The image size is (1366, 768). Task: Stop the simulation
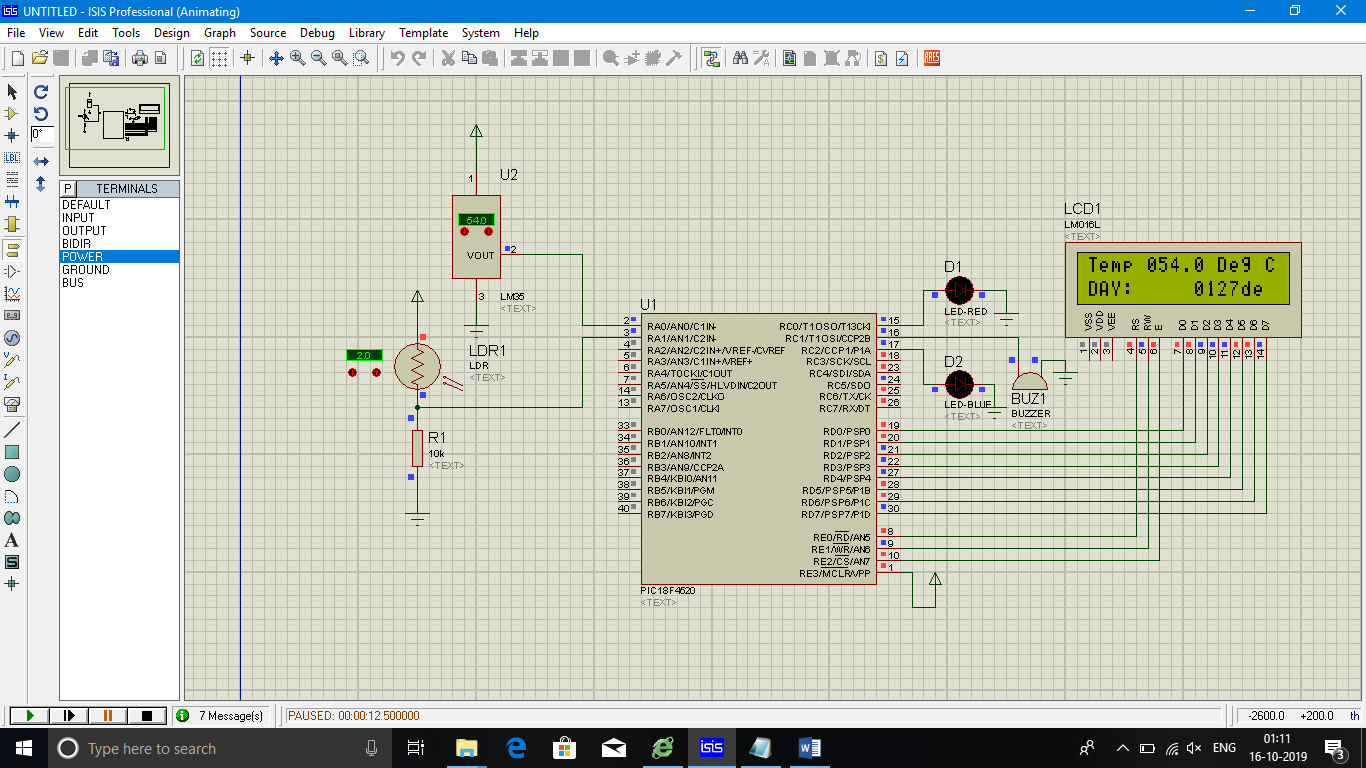tap(147, 716)
